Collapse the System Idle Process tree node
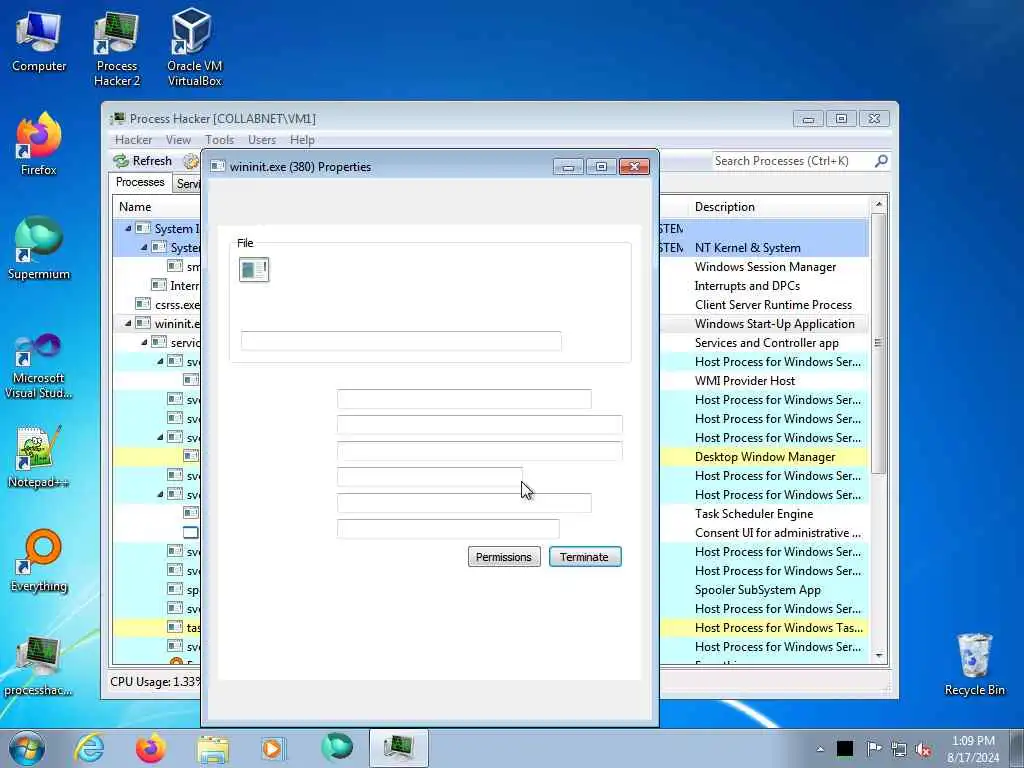The width and height of the screenshot is (1024, 768). [x=128, y=229]
